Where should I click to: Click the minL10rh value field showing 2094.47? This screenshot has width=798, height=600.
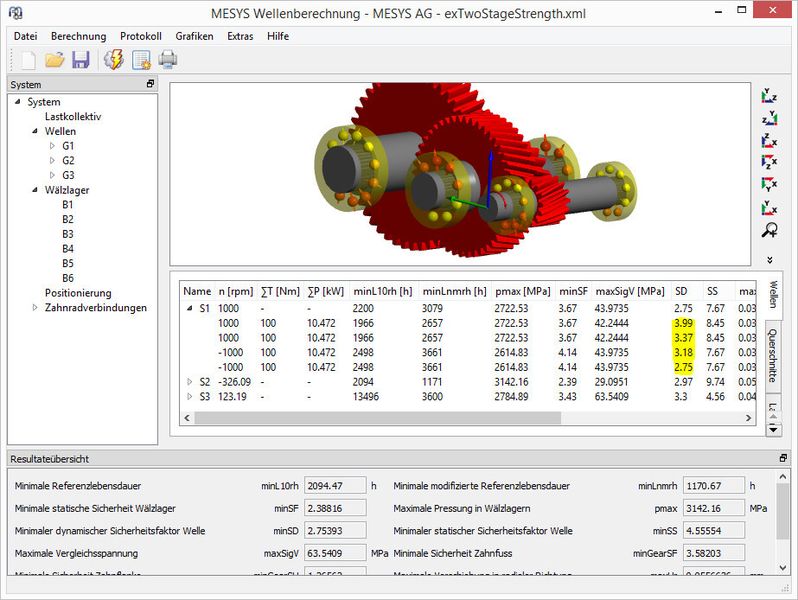pyautogui.click(x=333, y=486)
